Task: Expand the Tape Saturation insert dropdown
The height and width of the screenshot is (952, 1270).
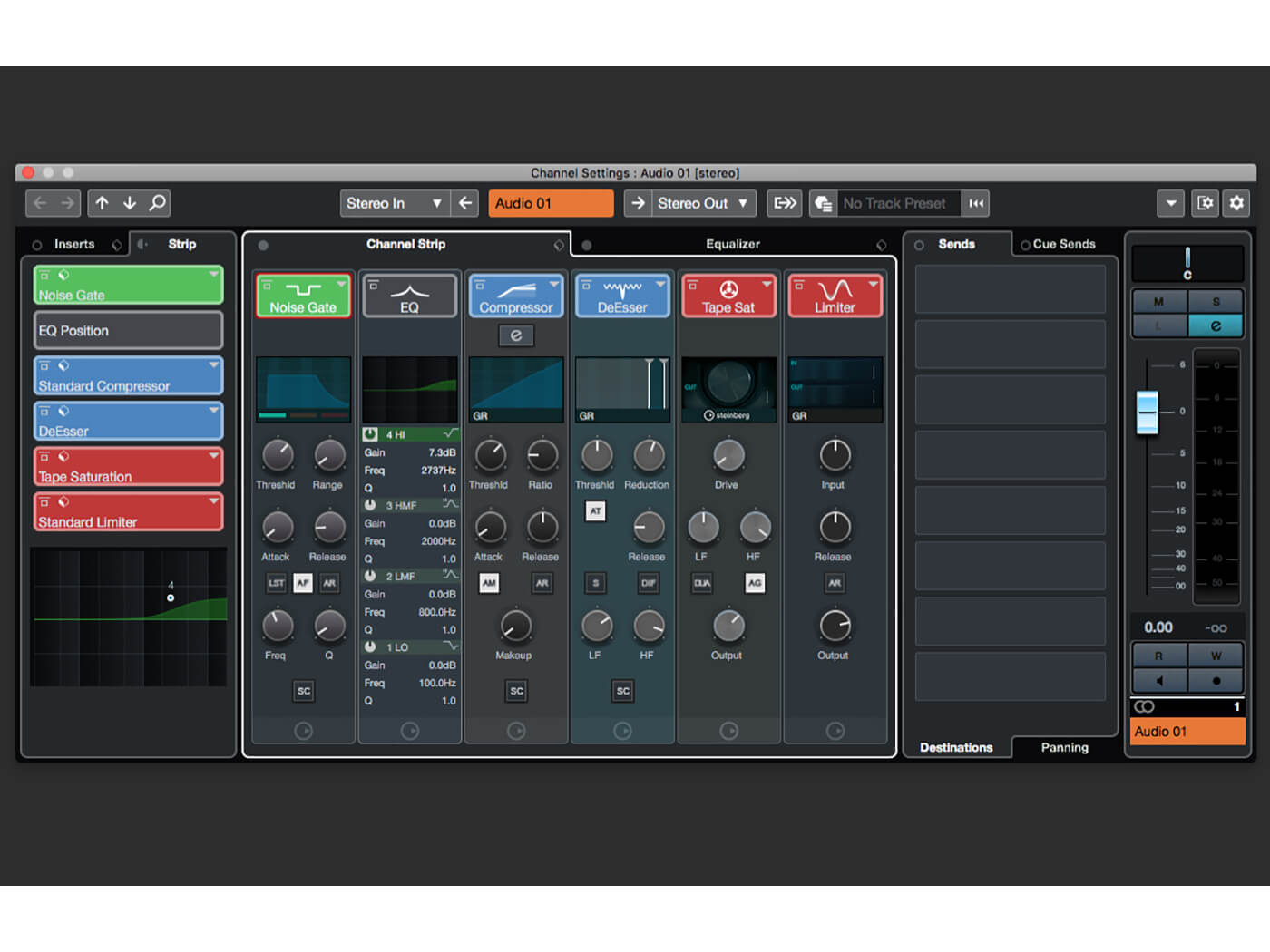Action: (214, 455)
